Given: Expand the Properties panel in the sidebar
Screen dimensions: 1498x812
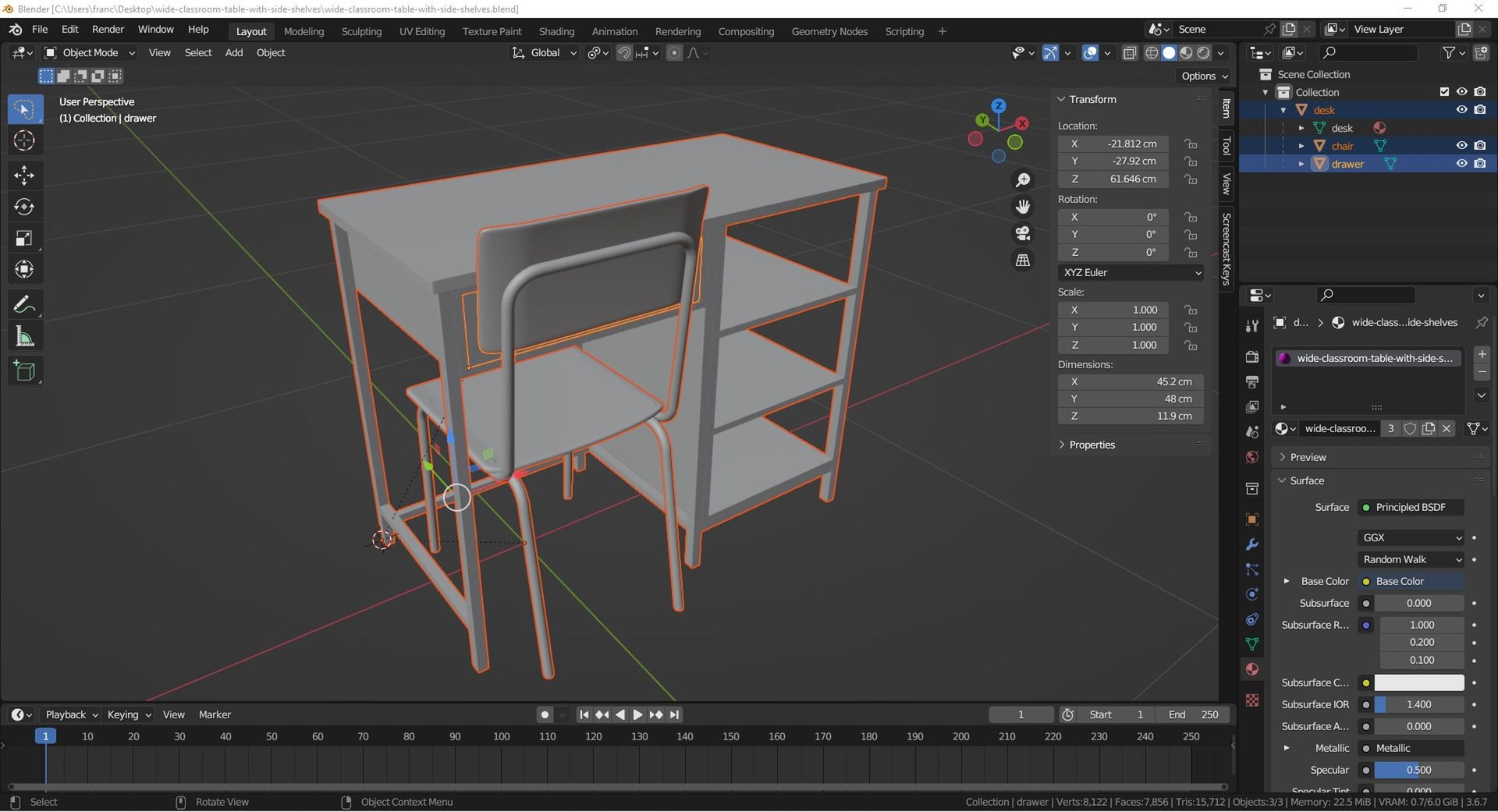Looking at the screenshot, I should click(1092, 445).
